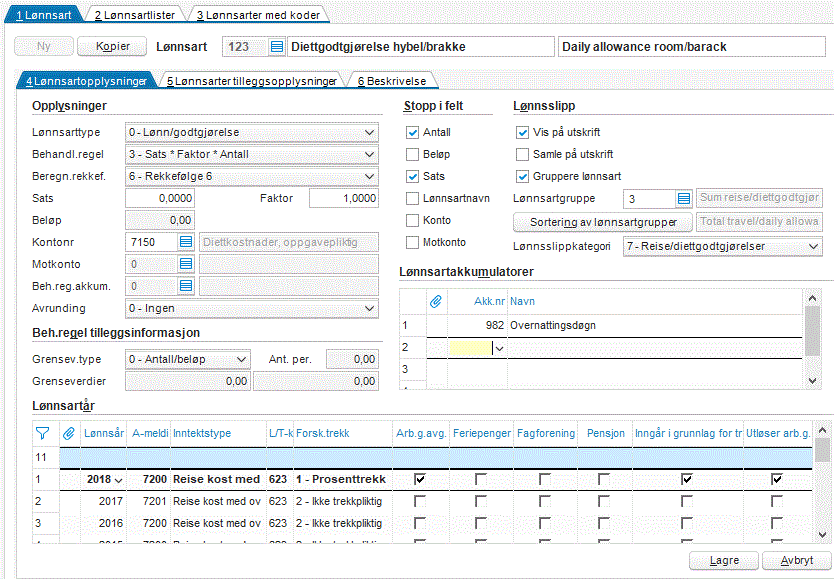Click the paperclip icon in Lønnsartakkumulatorer header
The width and height of the screenshot is (834, 579).
436,301
